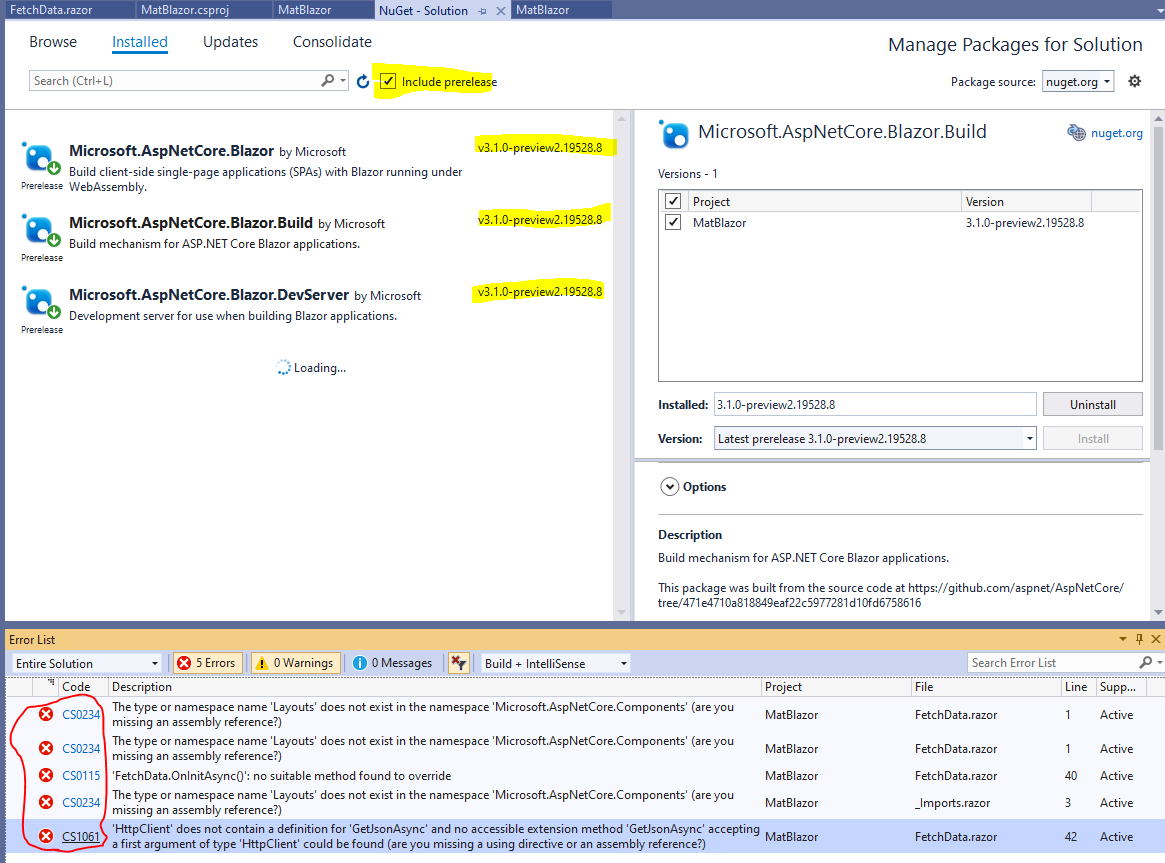Open the Entire Solution scope dropdown
This screenshot has width=1165, height=863.
pos(87,663)
